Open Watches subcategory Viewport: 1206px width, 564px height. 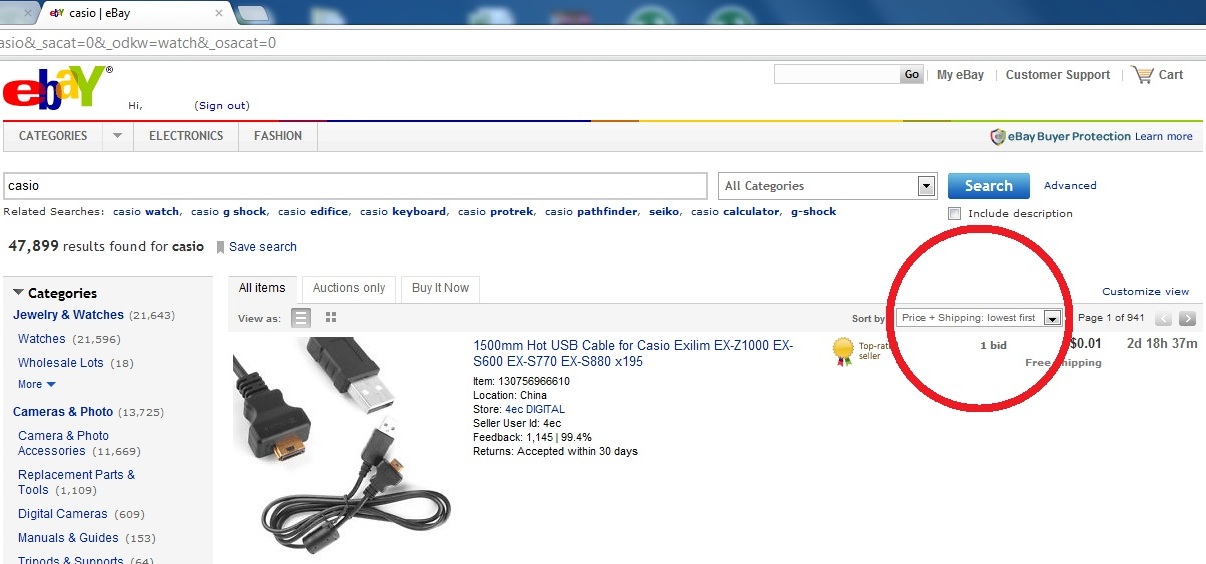(42, 339)
